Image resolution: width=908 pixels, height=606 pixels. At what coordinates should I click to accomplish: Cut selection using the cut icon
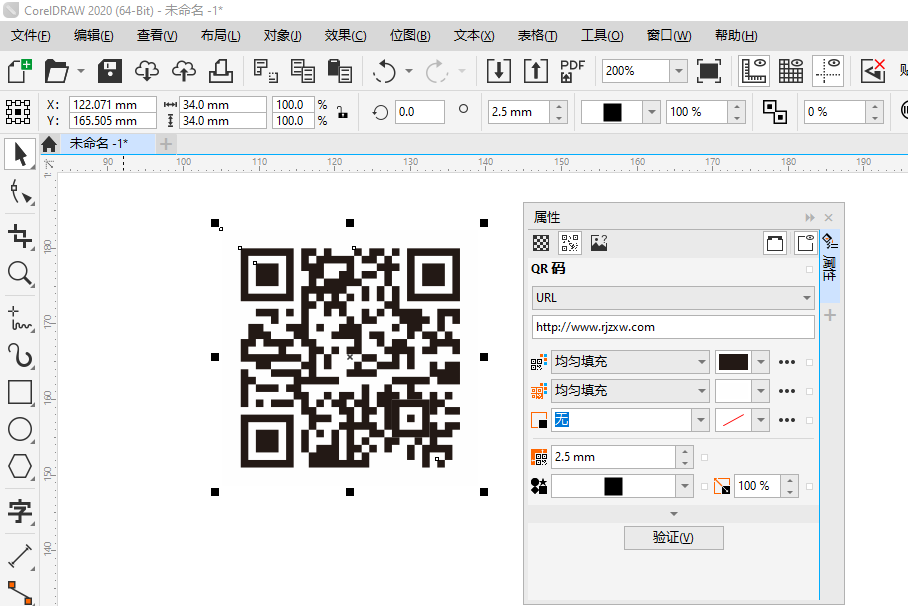tap(266, 71)
